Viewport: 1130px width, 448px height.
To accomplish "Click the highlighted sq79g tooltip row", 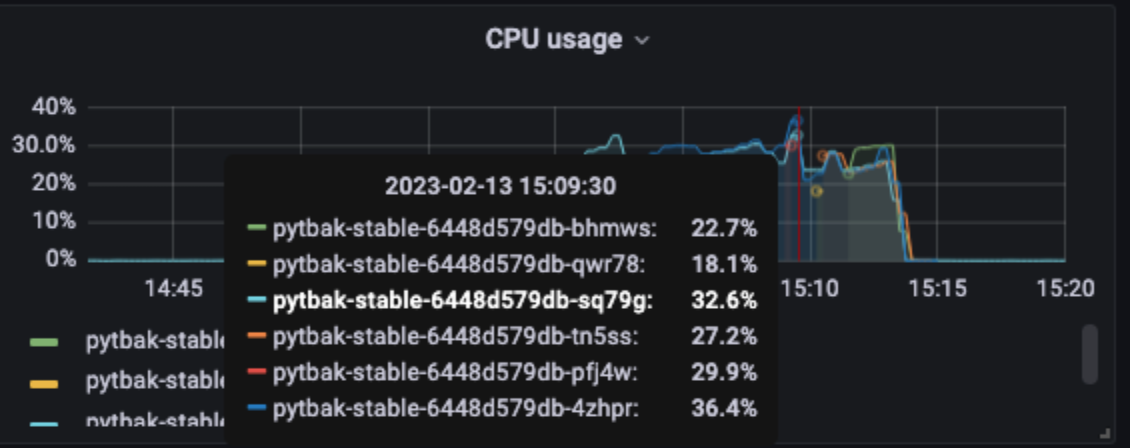I will pyautogui.click(x=502, y=300).
